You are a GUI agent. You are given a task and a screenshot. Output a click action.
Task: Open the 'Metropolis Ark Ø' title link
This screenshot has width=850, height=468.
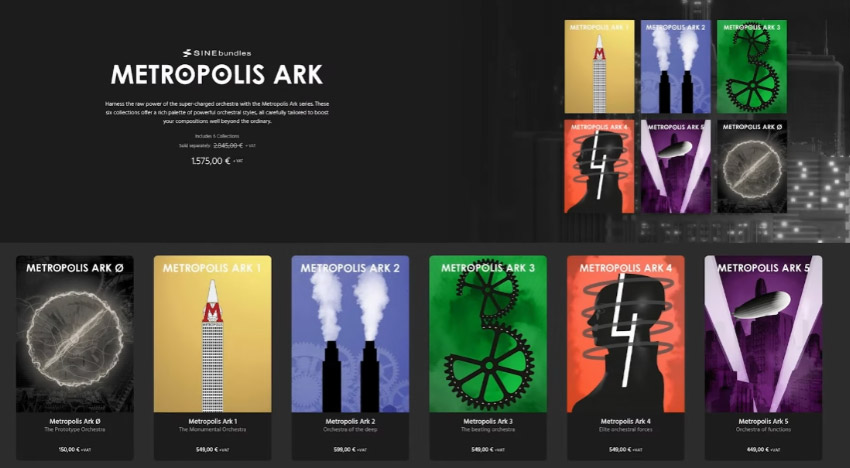(75, 421)
